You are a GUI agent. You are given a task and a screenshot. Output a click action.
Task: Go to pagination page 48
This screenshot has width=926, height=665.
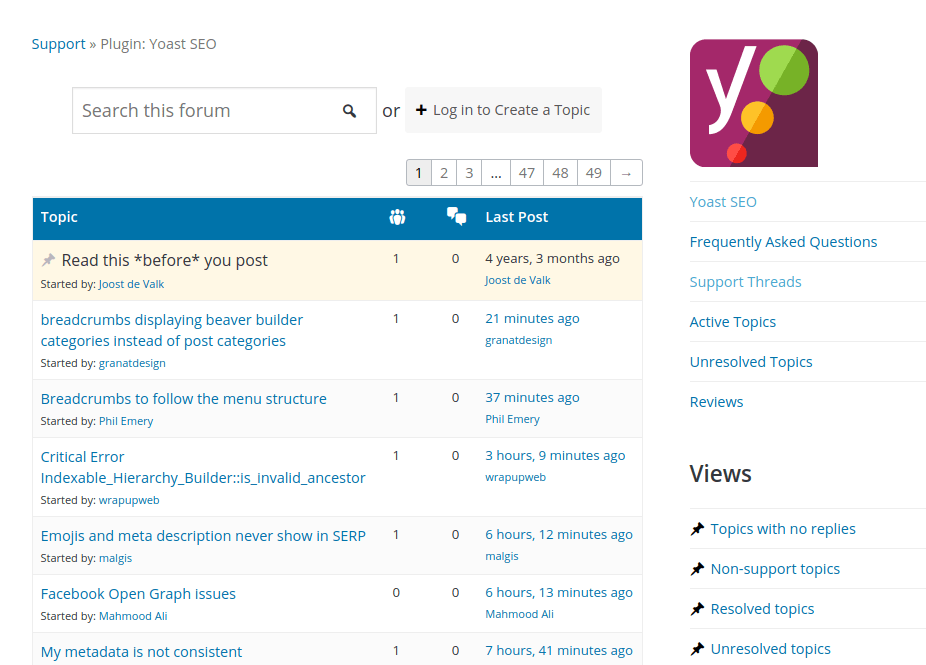[x=560, y=173]
